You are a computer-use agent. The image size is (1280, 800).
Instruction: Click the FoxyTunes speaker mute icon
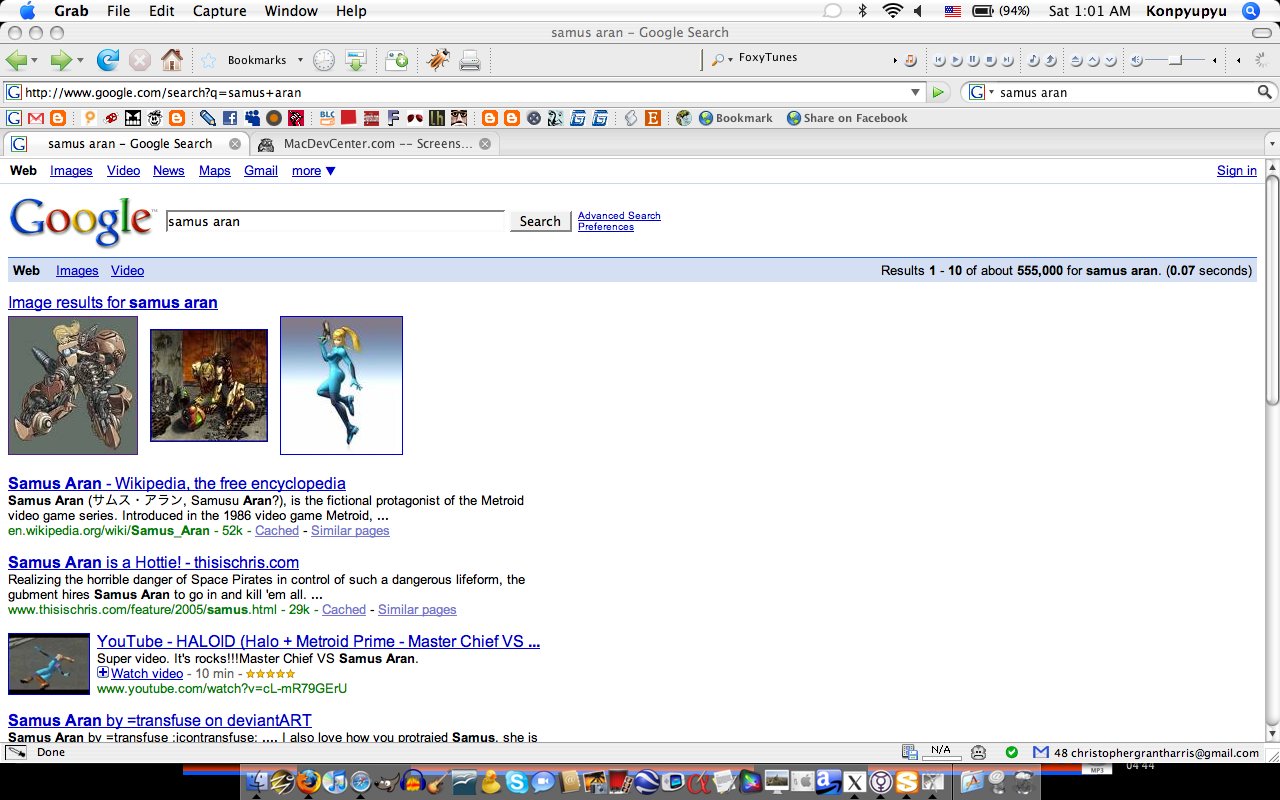pos(1137,61)
